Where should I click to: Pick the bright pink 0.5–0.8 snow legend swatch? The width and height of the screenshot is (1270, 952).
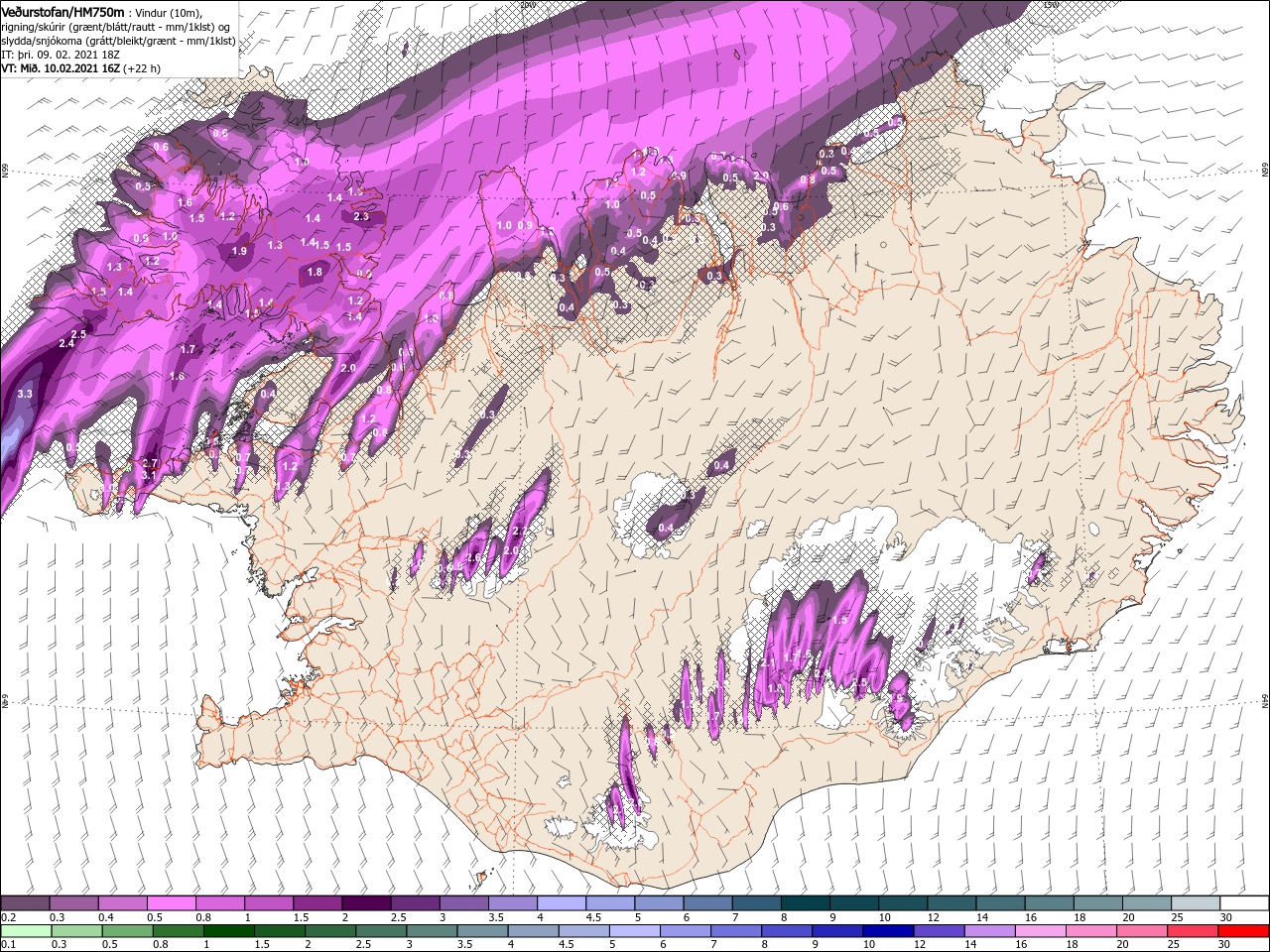tap(171, 903)
